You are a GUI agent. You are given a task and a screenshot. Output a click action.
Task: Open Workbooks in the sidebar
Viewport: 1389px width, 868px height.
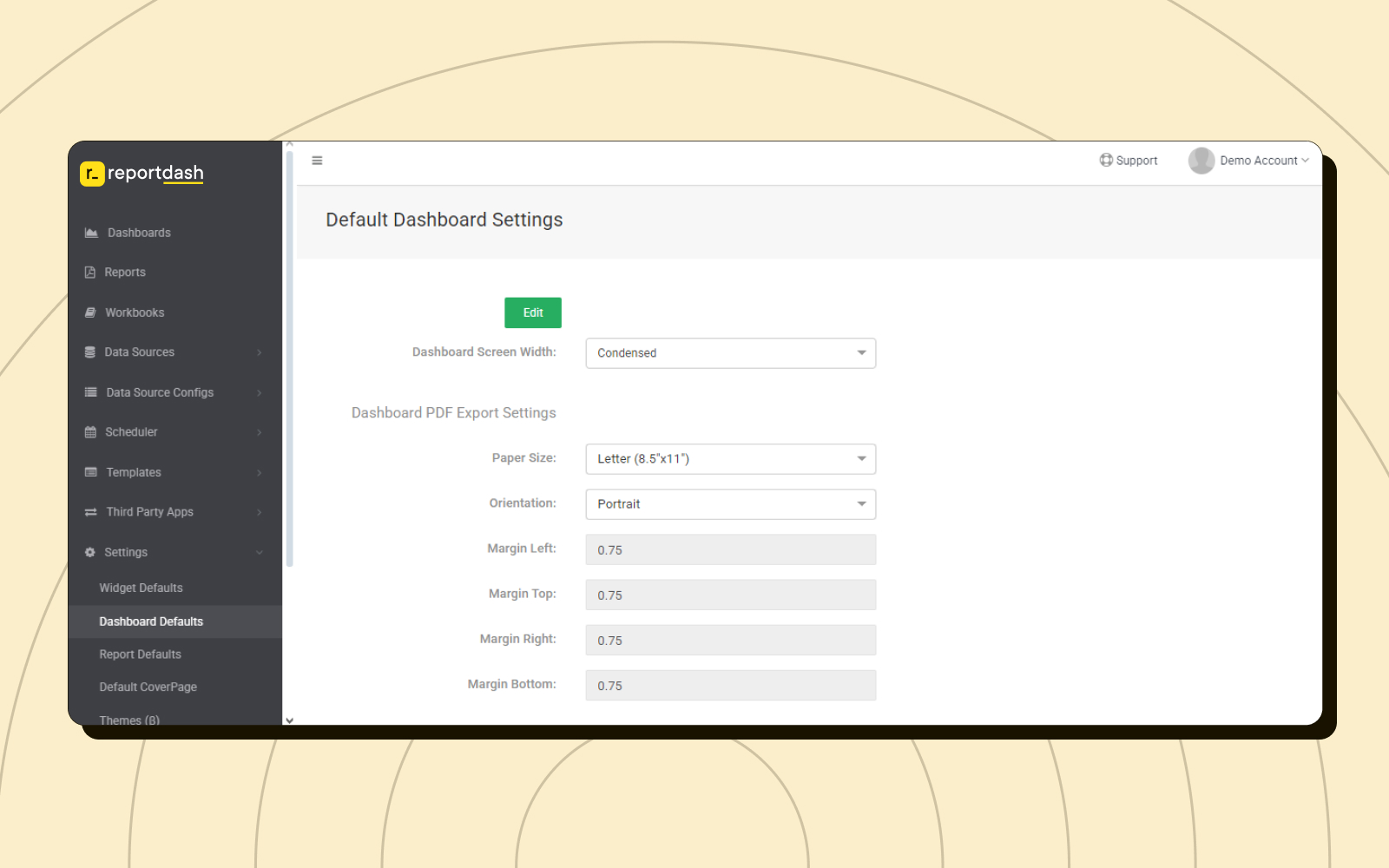point(135,312)
